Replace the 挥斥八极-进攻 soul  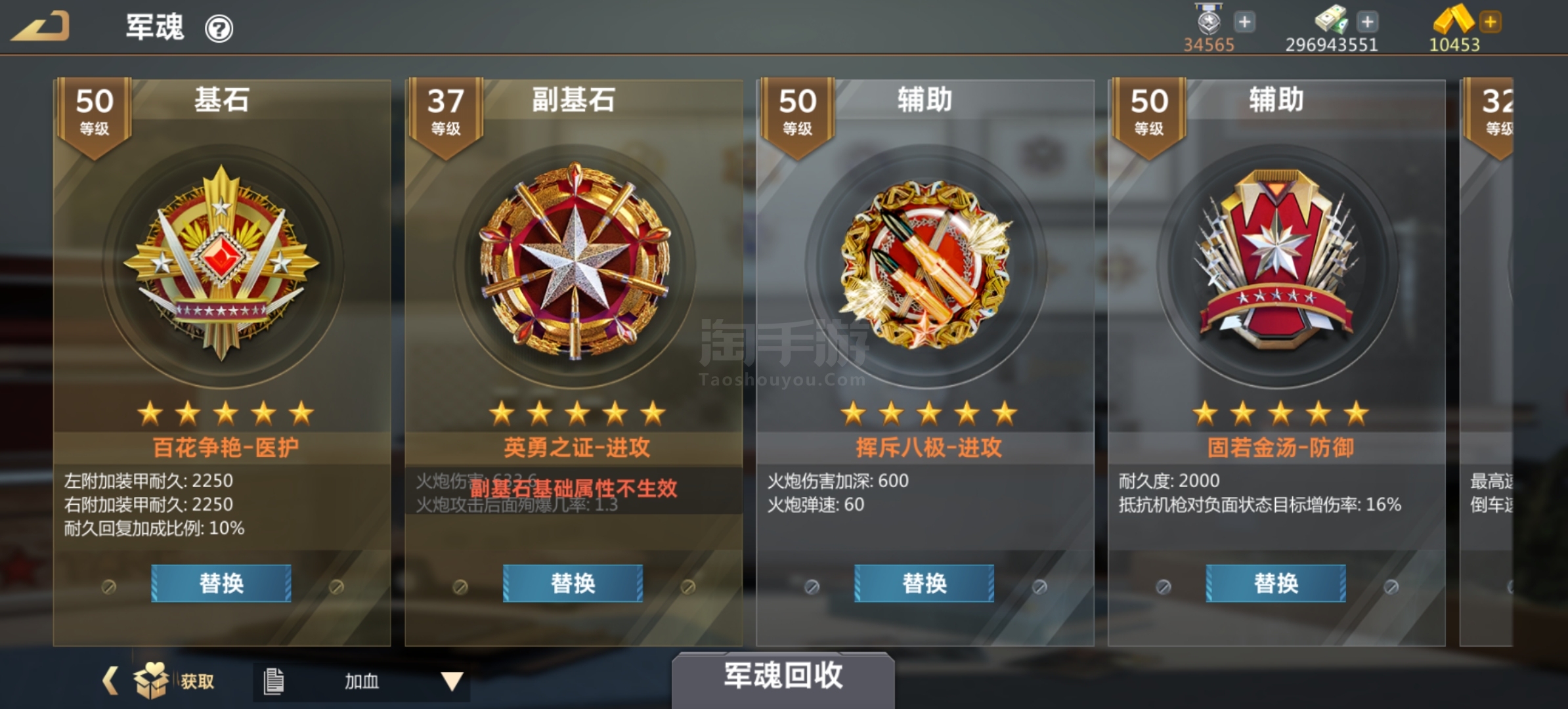925,583
